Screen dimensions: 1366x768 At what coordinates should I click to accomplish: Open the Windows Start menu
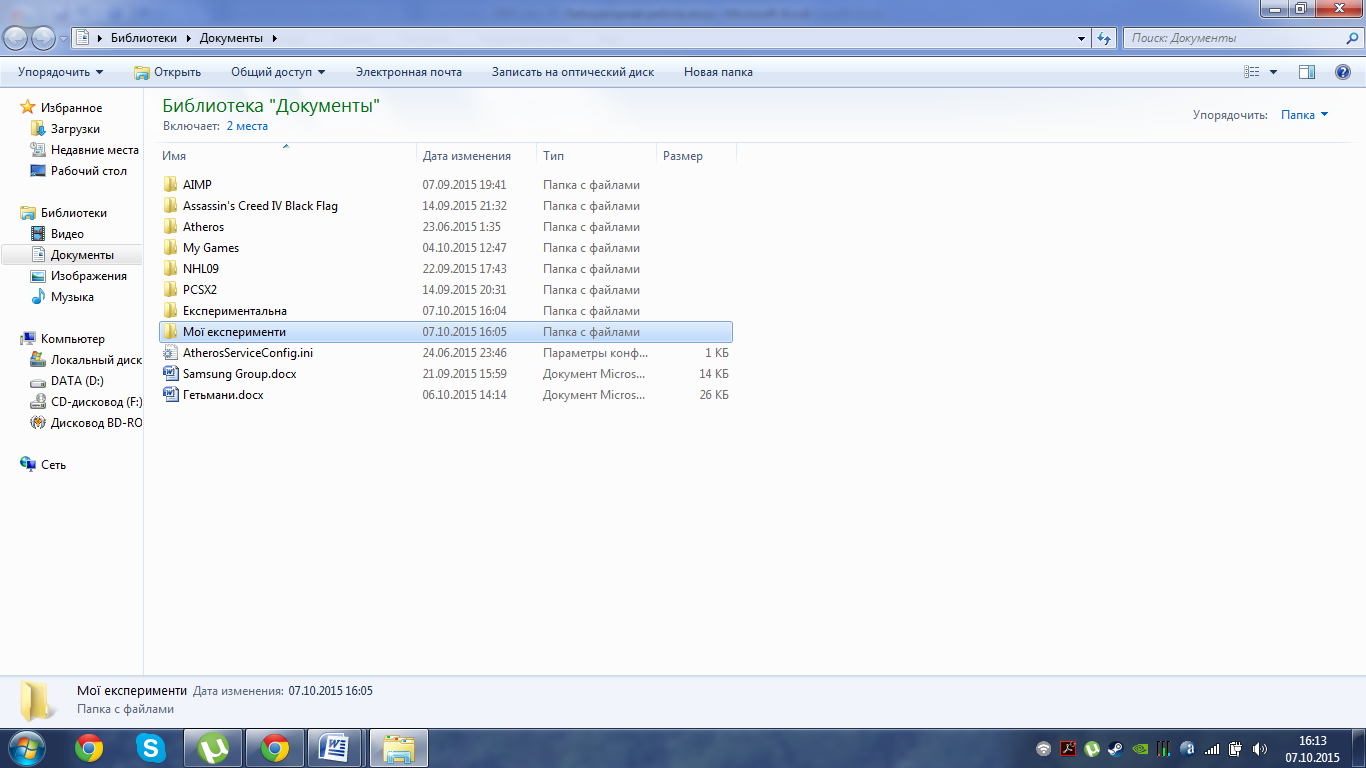pyautogui.click(x=28, y=748)
